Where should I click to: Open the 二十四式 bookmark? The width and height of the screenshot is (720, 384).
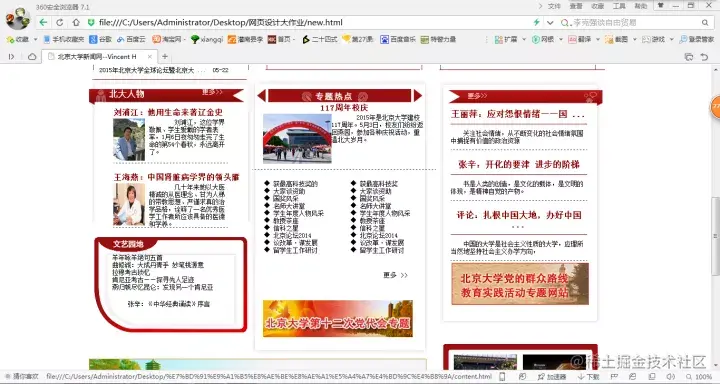pyautogui.click(x=320, y=40)
